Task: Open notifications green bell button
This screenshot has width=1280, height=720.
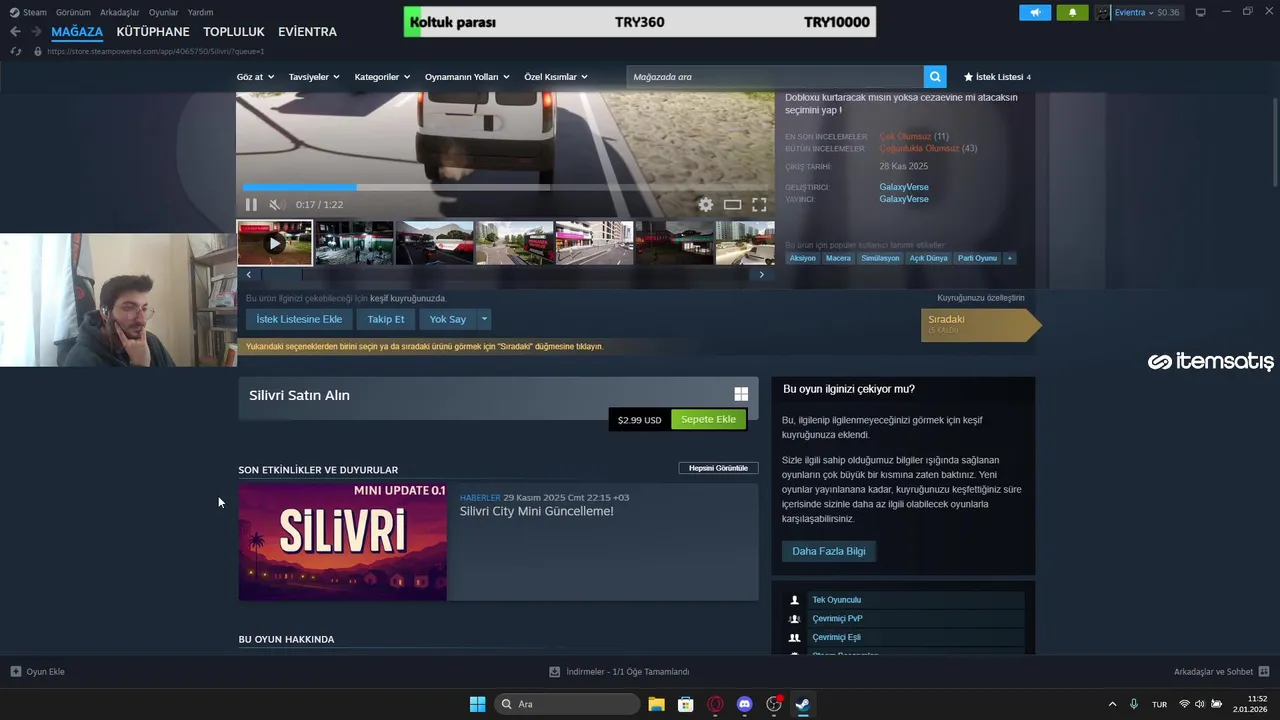Action: click(x=1073, y=12)
